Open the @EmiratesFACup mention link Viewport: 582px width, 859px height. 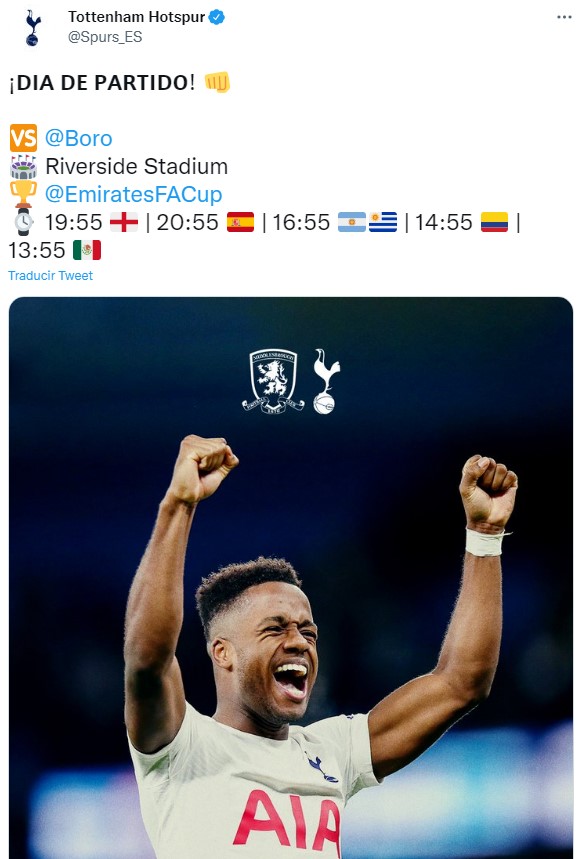(133, 194)
